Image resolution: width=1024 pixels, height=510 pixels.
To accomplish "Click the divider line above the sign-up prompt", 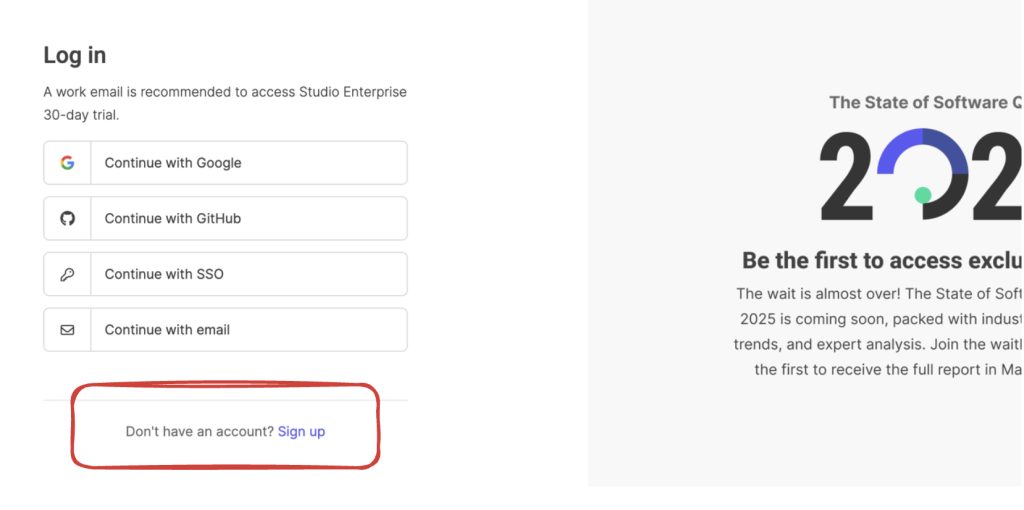I will [225, 400].
